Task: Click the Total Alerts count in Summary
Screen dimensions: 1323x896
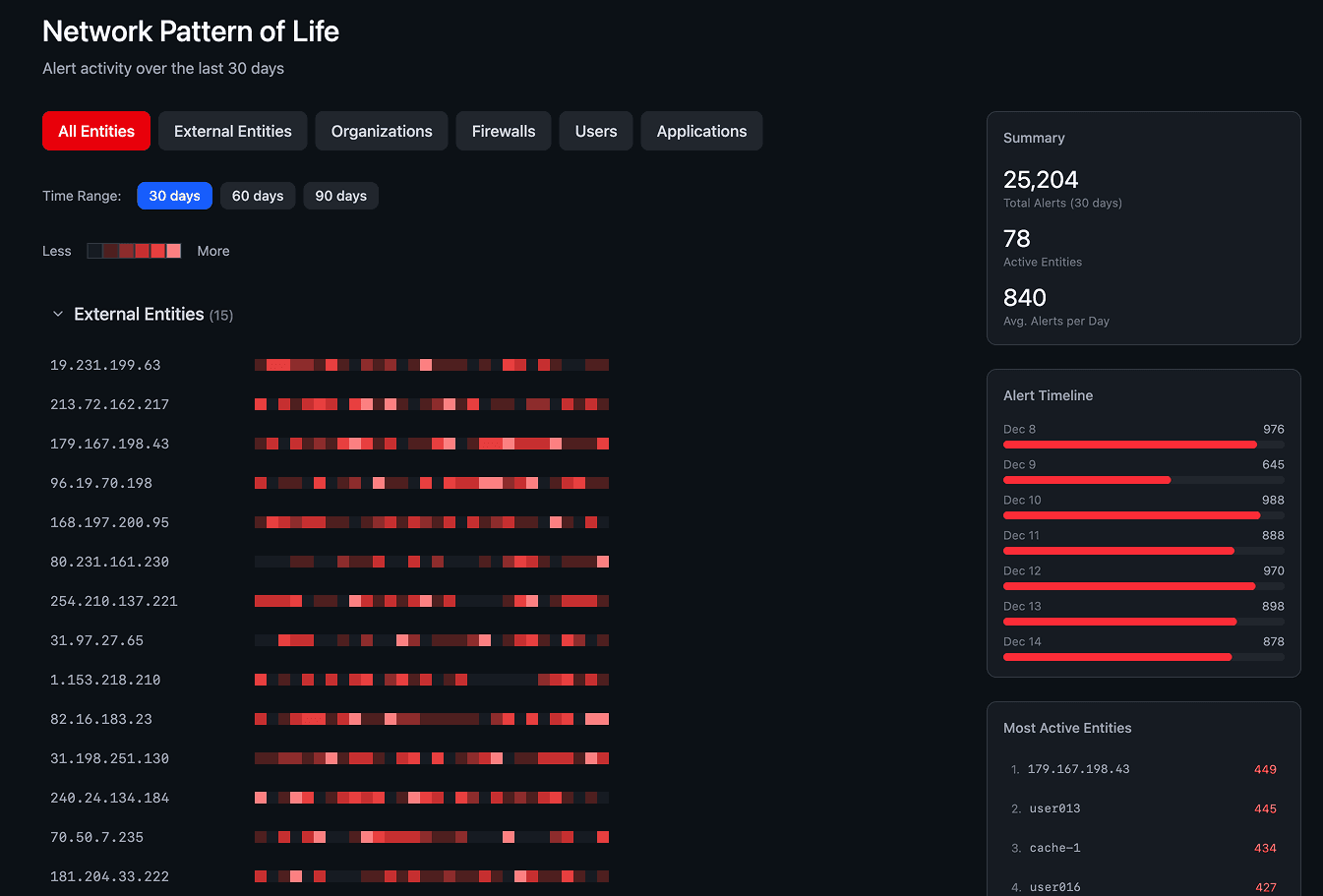Action: click(1040, 180)
